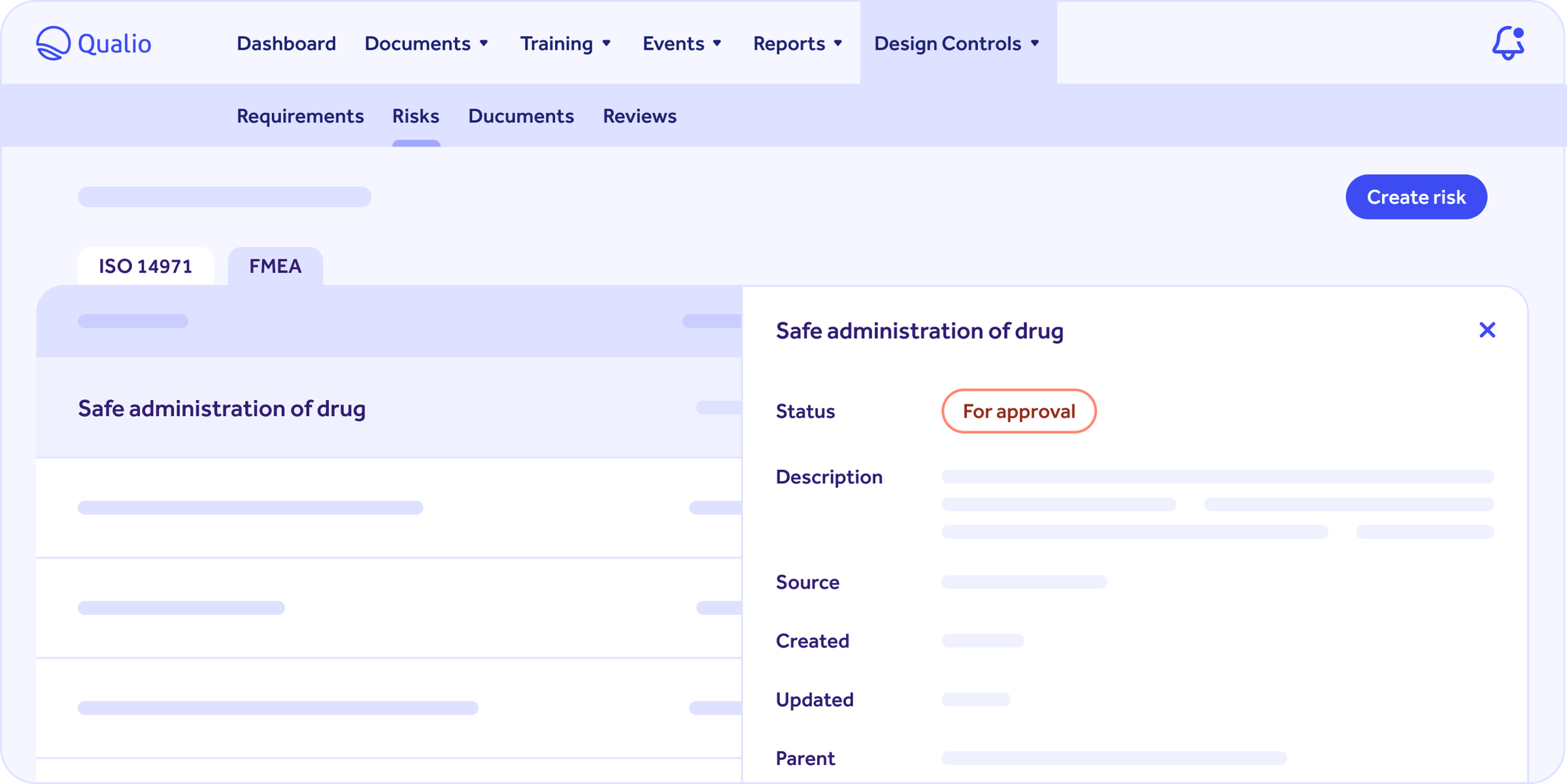Switch to the Reviews tab
The width and height of the screenshot is (1567, 784).
pos(639,116)
